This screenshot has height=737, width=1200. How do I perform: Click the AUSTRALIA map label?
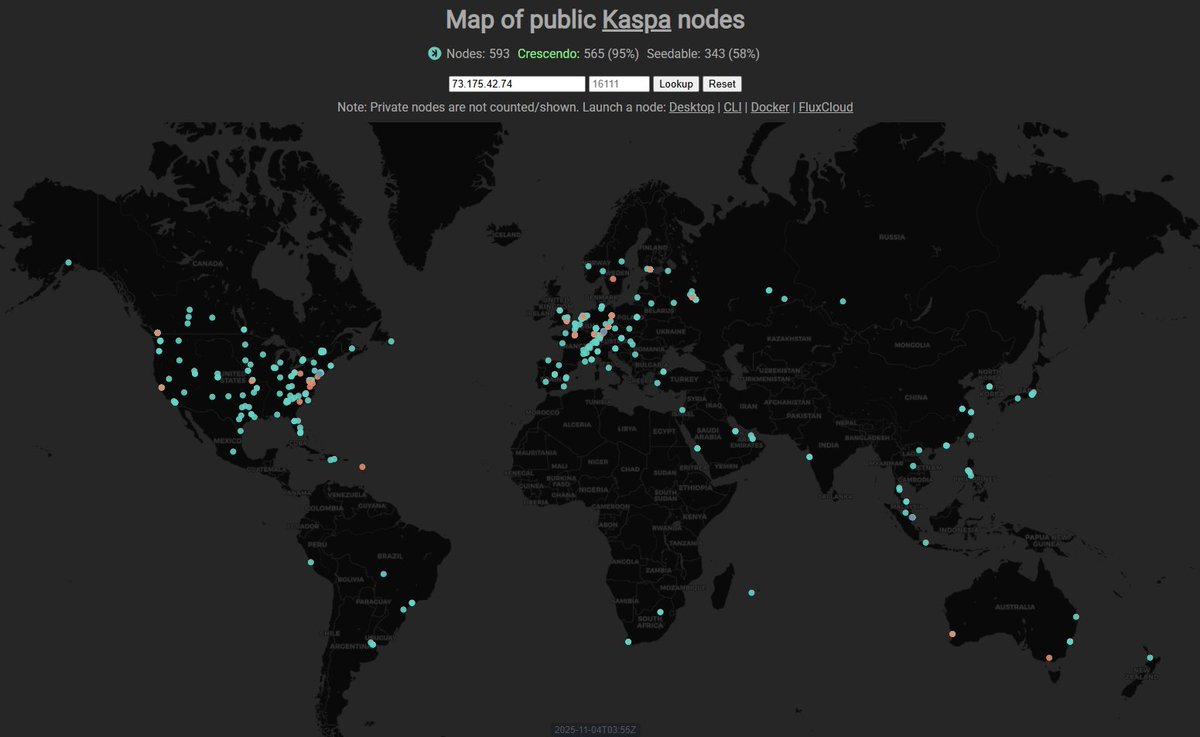1014,607
